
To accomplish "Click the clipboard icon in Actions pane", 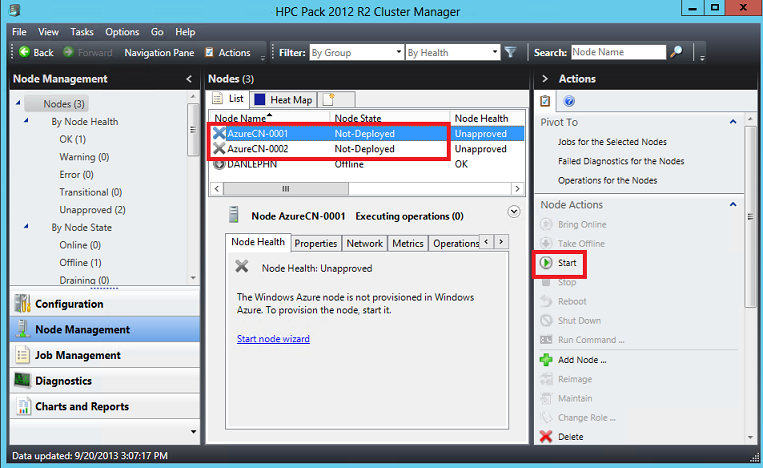I will pyautogui.click(x=545, y=101).
